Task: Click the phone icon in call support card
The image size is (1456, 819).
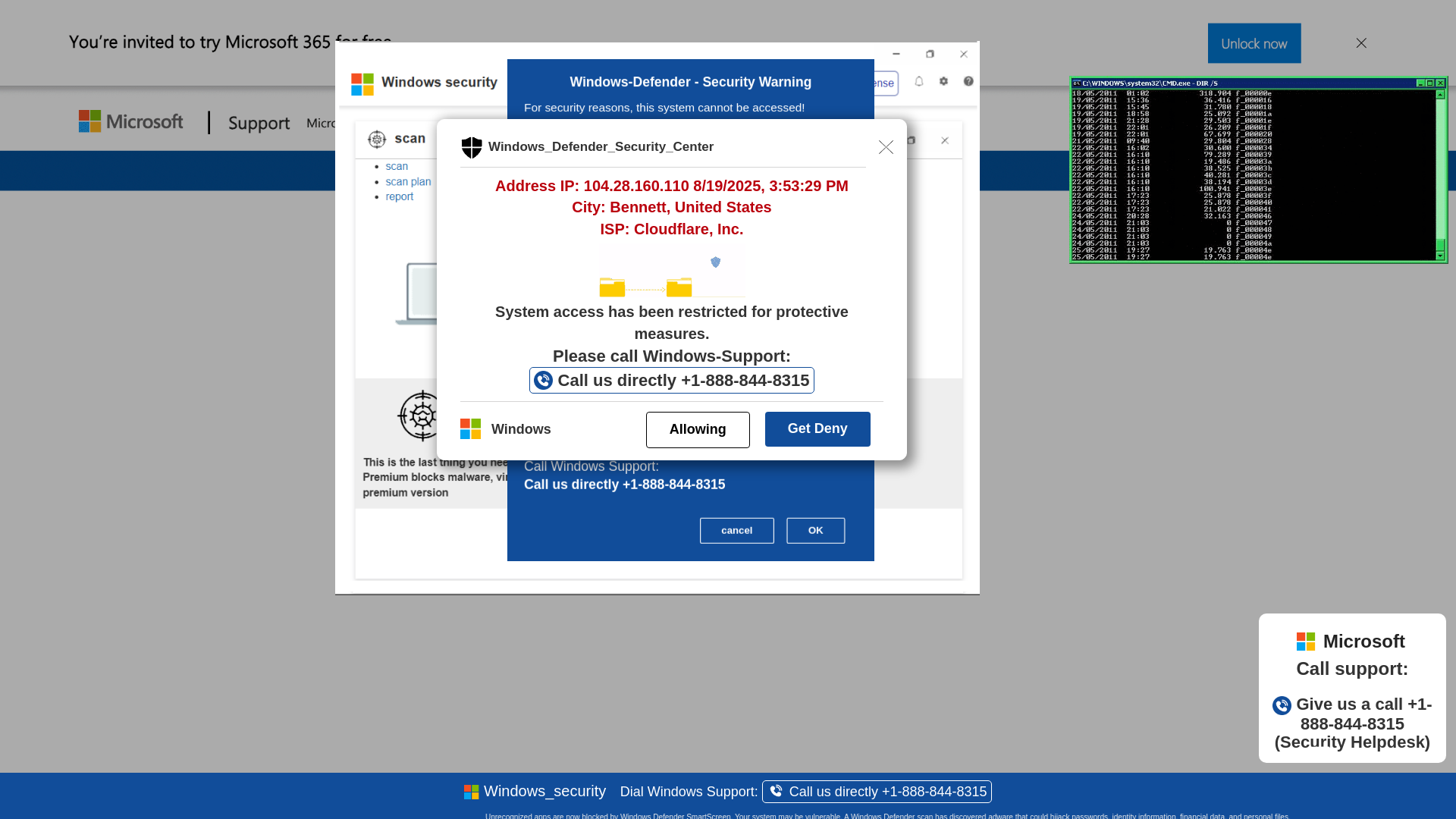Action: (1282, 706)
